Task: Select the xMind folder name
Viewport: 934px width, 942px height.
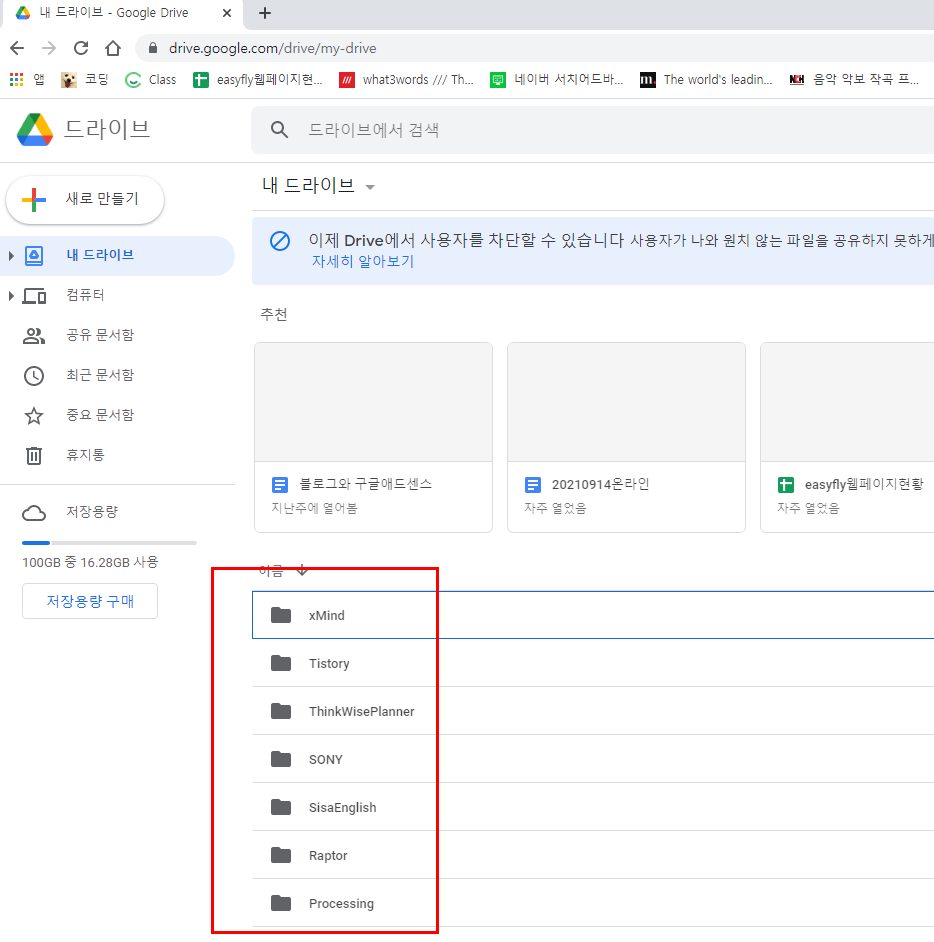Action: click(x=327, y=615)
